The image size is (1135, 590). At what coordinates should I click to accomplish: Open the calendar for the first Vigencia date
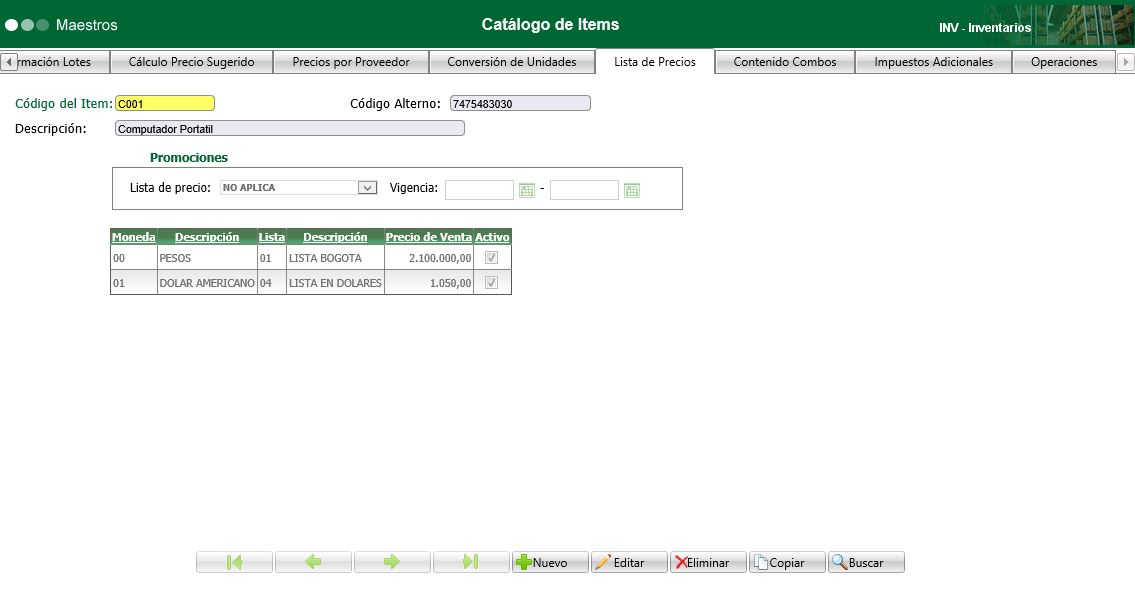click(x=527, y=189)
